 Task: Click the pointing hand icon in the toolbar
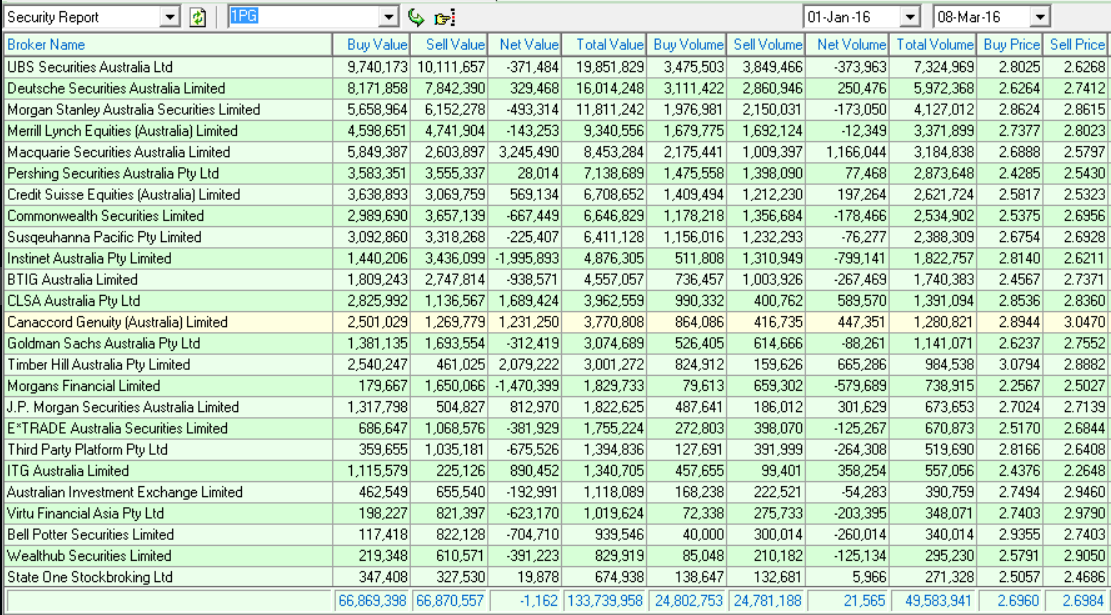click(444, 18)
